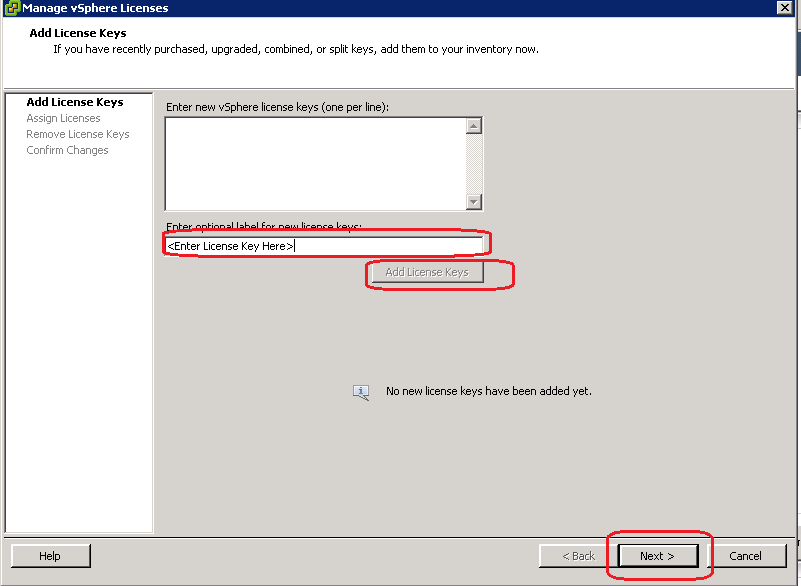
Task: Select the Add License Keys step in sidebar
Action: (x=75, y=102)
